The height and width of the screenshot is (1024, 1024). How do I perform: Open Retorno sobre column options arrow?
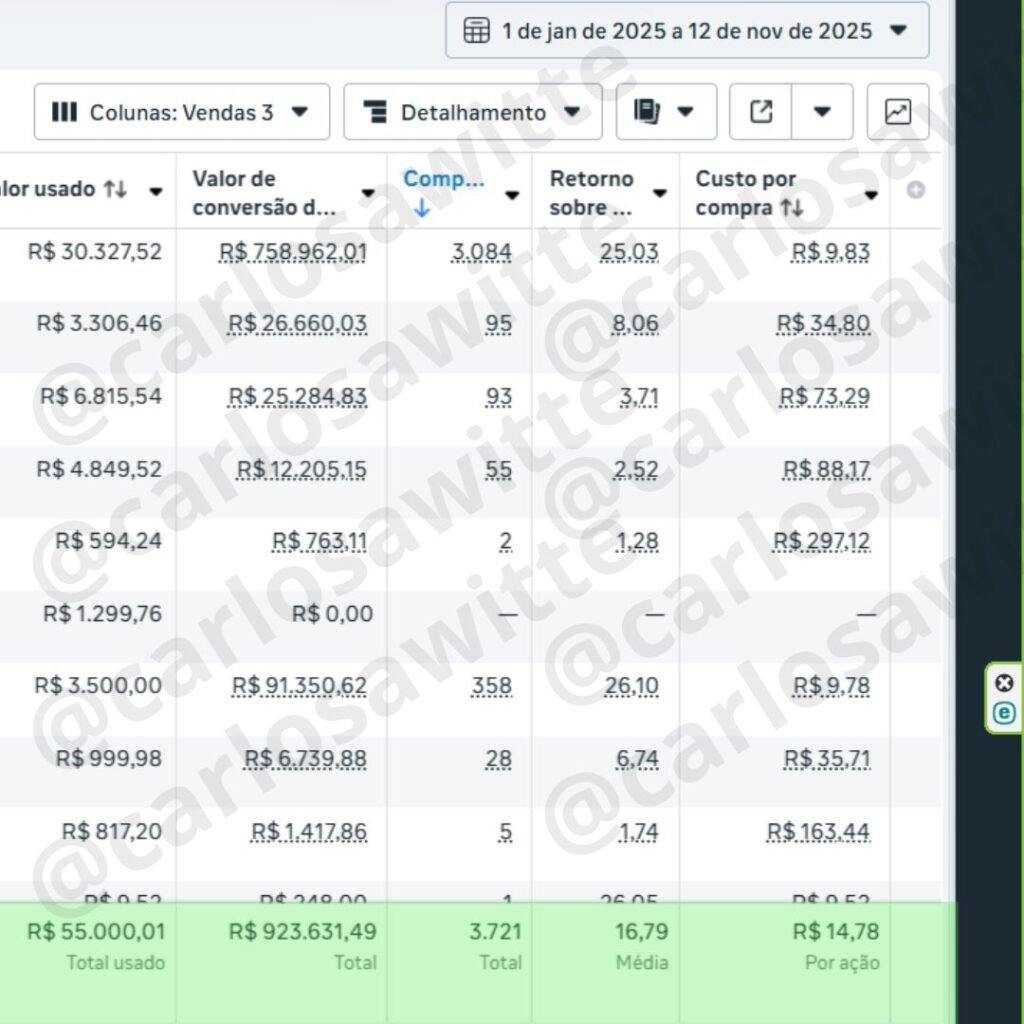click(660, 193)
